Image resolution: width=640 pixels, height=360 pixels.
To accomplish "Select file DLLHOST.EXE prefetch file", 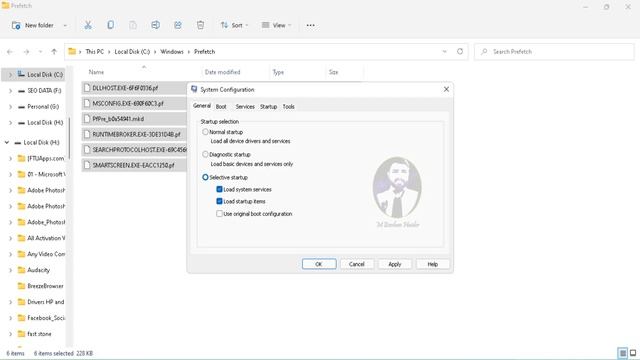I will [x=135, y=88].
